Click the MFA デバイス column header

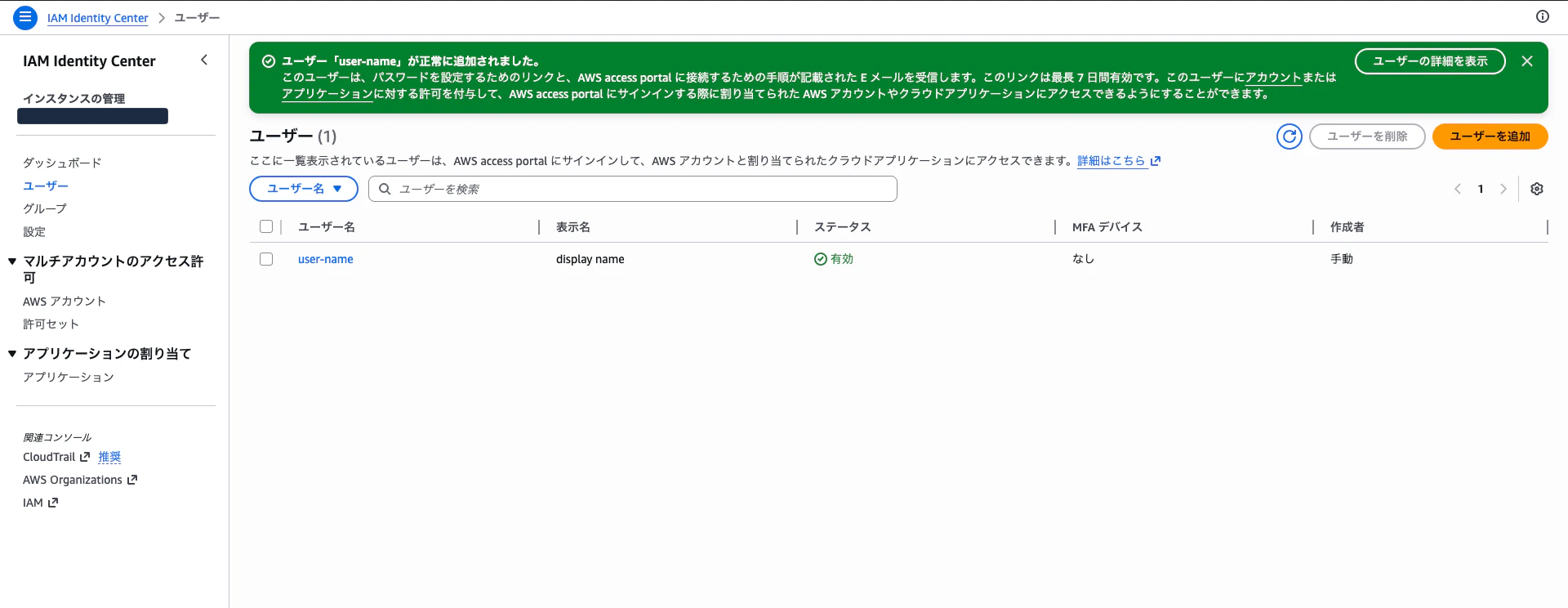1107,226
